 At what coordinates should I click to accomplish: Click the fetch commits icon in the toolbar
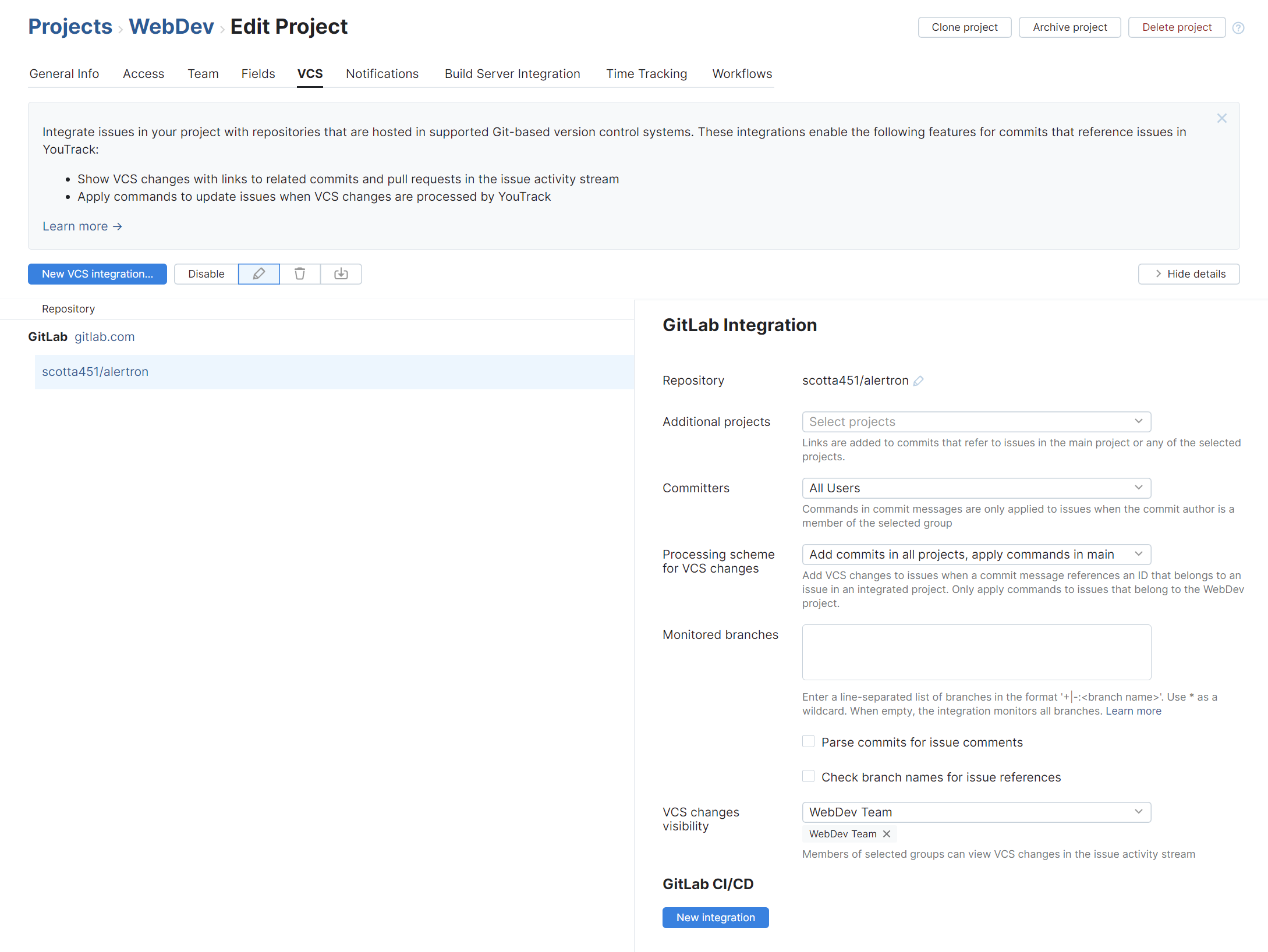pos(341,273)
